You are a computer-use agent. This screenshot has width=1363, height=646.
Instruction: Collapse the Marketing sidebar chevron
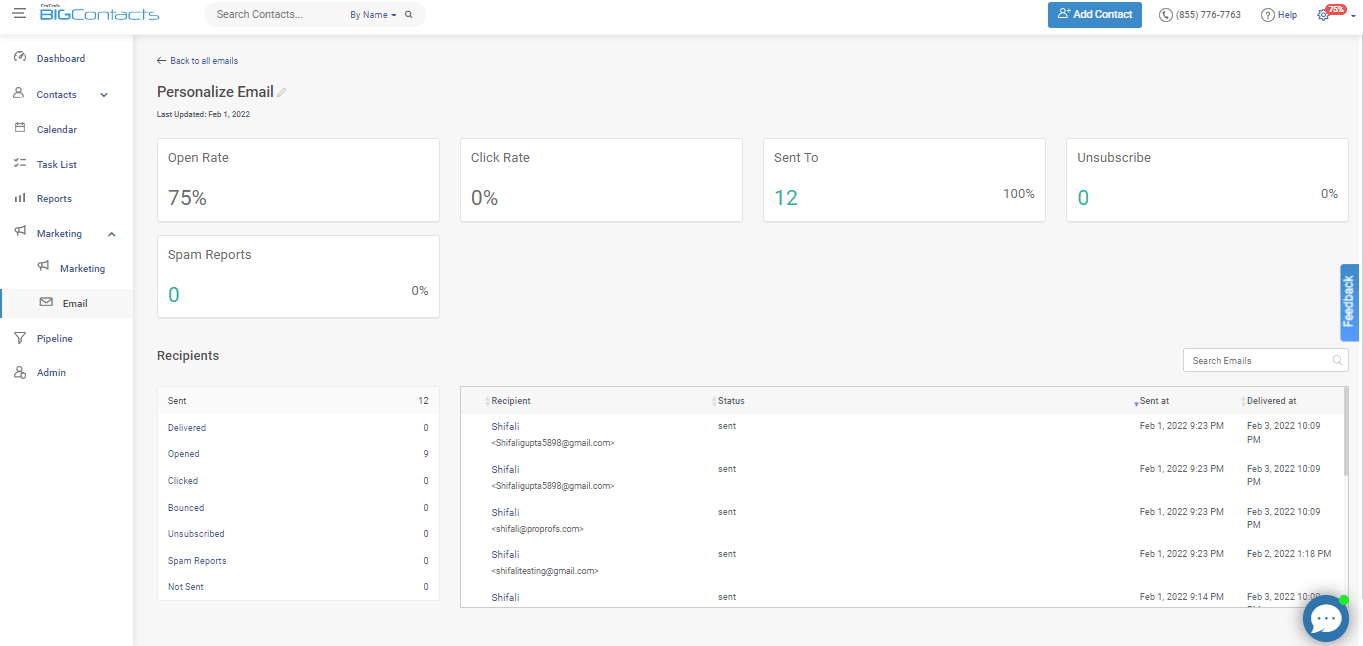click(x=112, y=234)
